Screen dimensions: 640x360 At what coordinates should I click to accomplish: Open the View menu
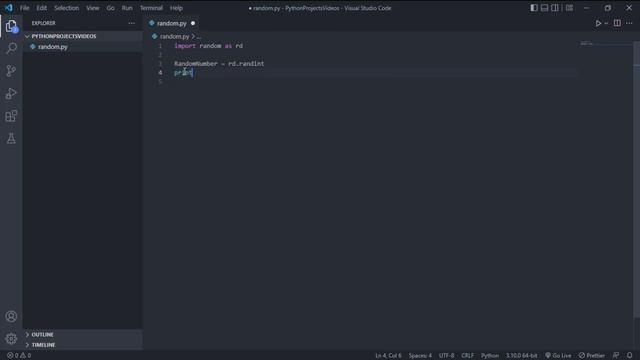point(93,8)
